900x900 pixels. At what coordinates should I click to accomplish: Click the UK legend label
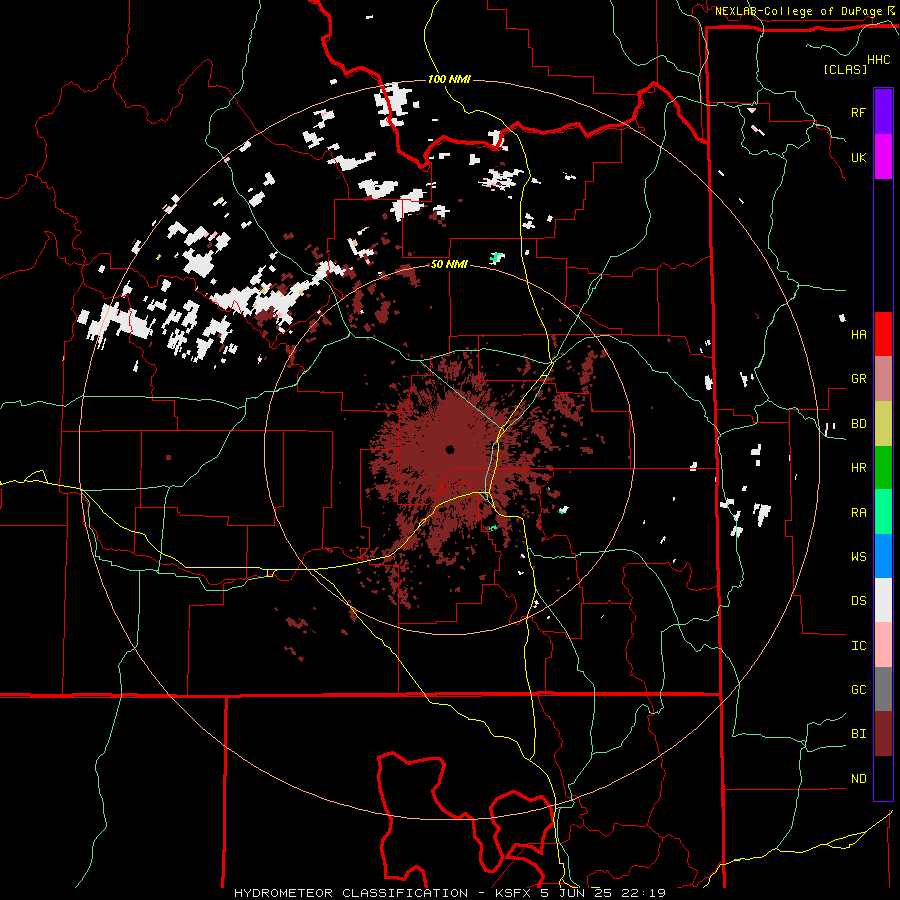(x=858, y=157)
